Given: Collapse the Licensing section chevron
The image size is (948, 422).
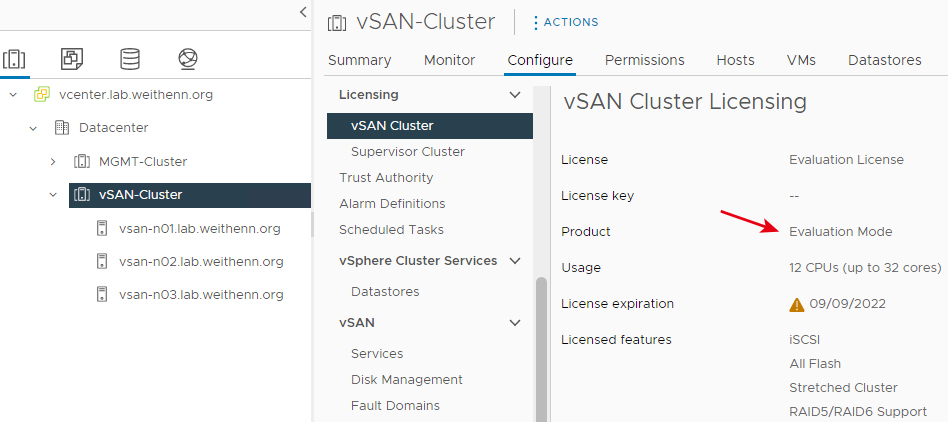Looking at the screenshot, I should pyautogui.click(x=515, y=95).
